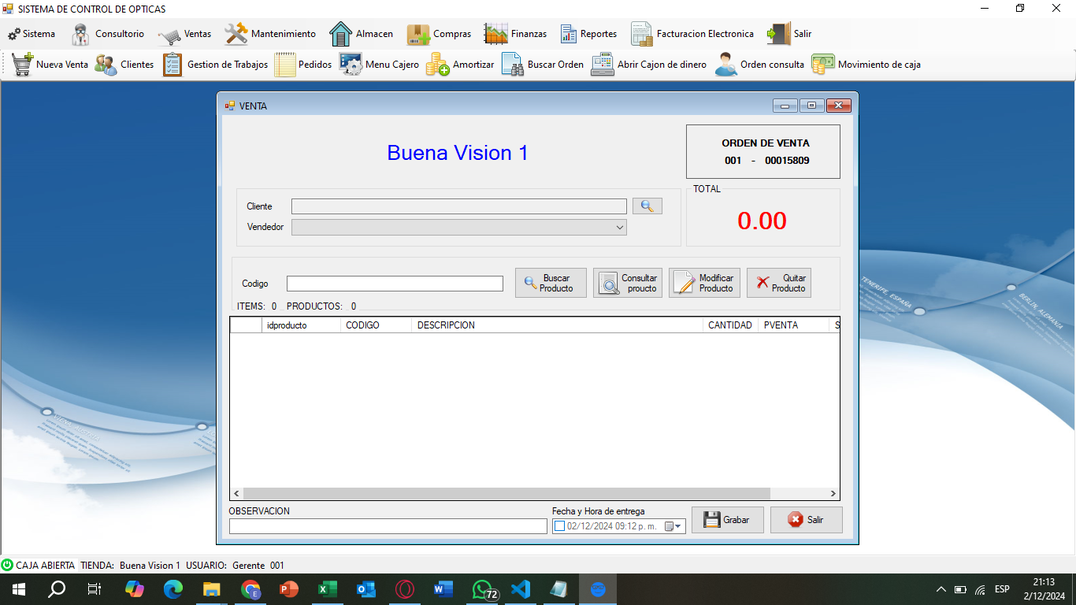This screenshot has width=1076, height=605.
Task: Open Word from the taskbar
Action: tap(443, 589)
